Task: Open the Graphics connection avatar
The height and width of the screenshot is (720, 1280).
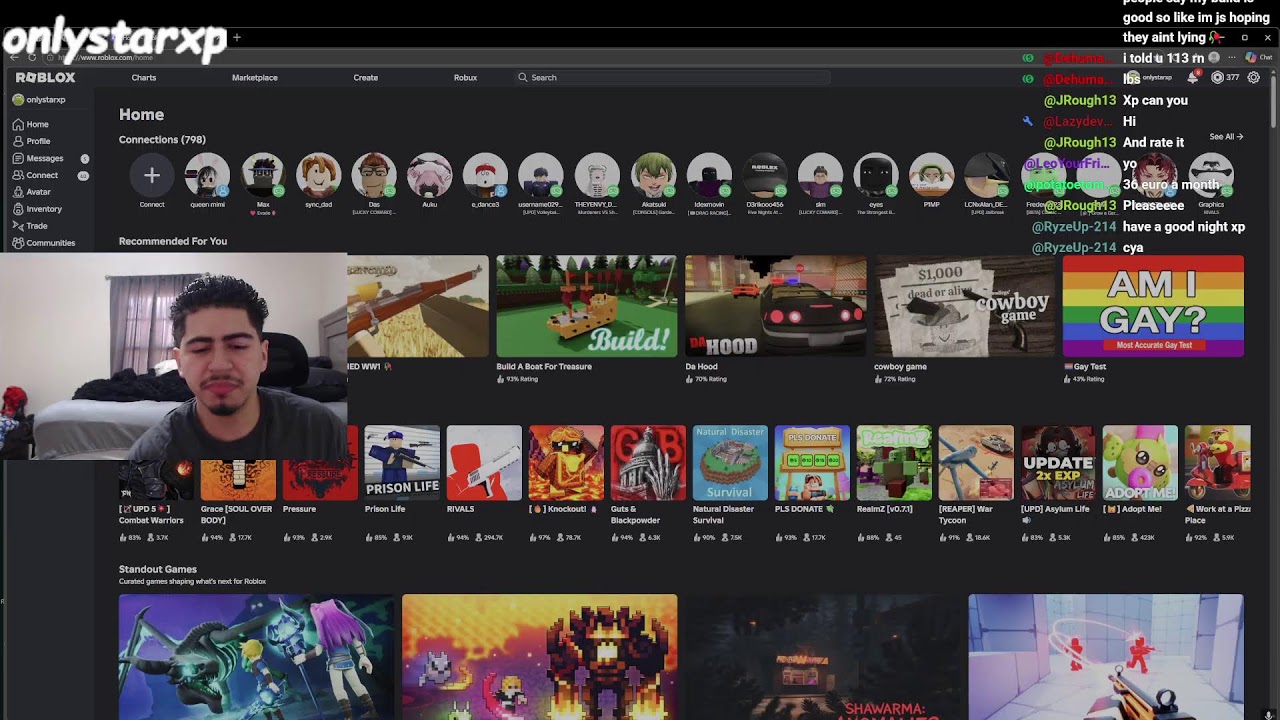Action: tap(1211, 176)
